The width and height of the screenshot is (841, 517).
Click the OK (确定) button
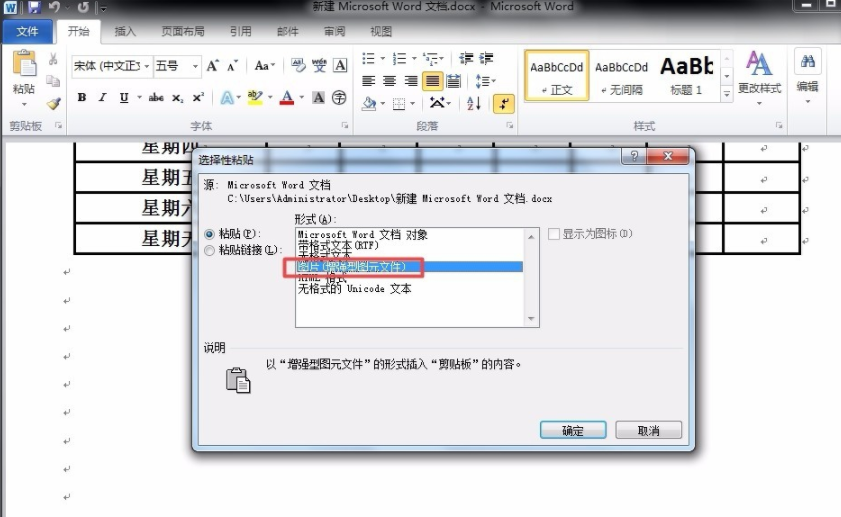click(x=573, y=430)
